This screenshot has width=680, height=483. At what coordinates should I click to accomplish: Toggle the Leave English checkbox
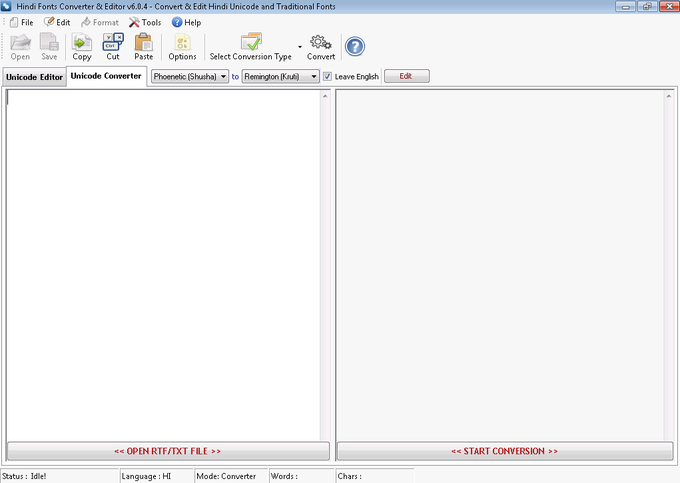327,76
